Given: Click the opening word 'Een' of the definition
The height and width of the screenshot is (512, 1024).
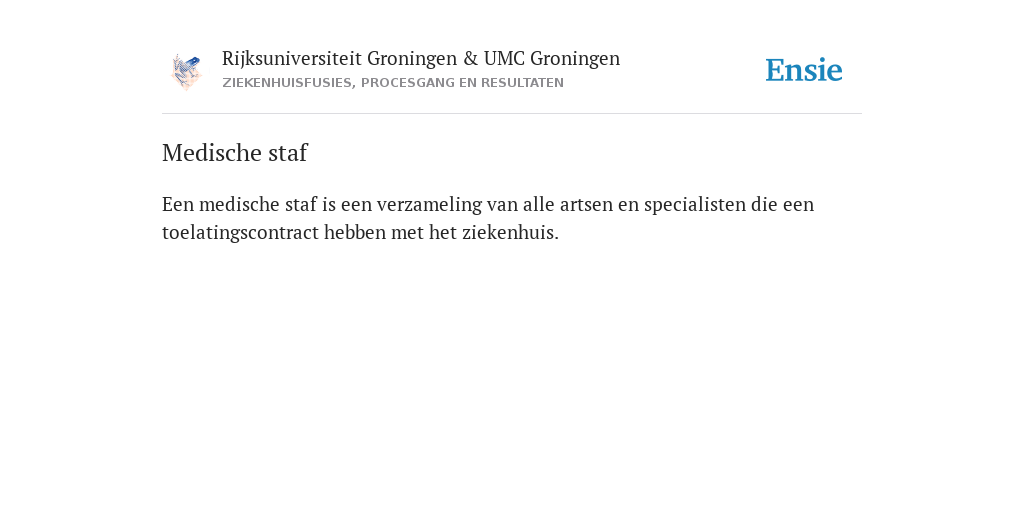Looking at the screenshot, I should (178, 204).
